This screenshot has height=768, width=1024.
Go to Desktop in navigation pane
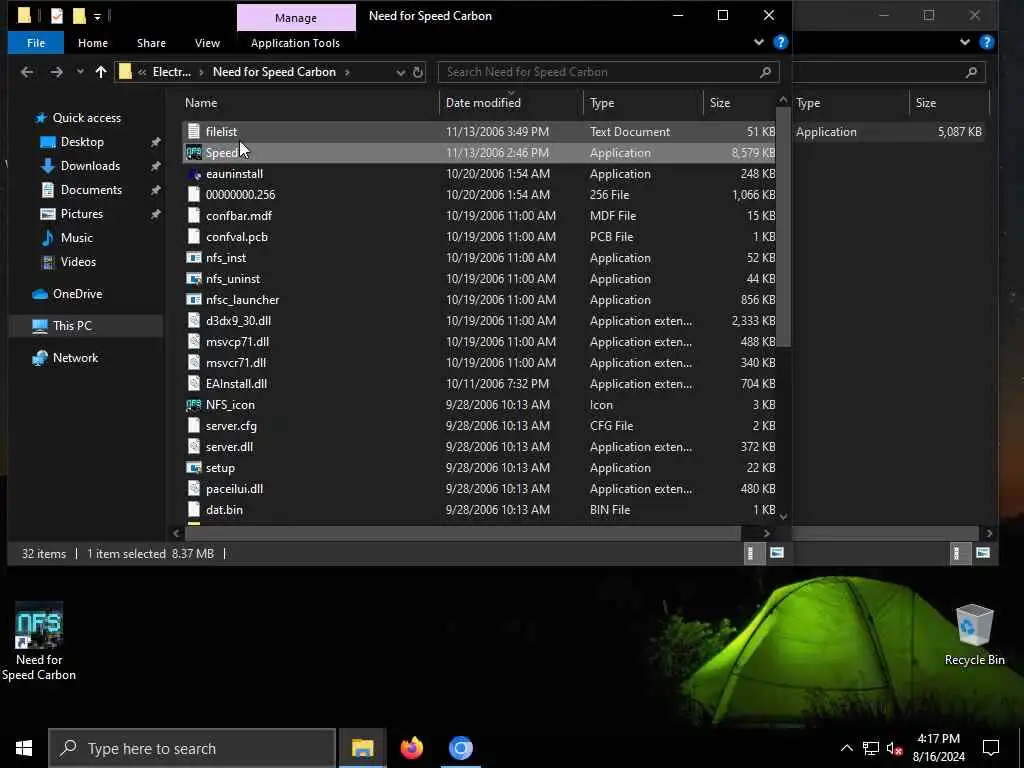point(82,142)
